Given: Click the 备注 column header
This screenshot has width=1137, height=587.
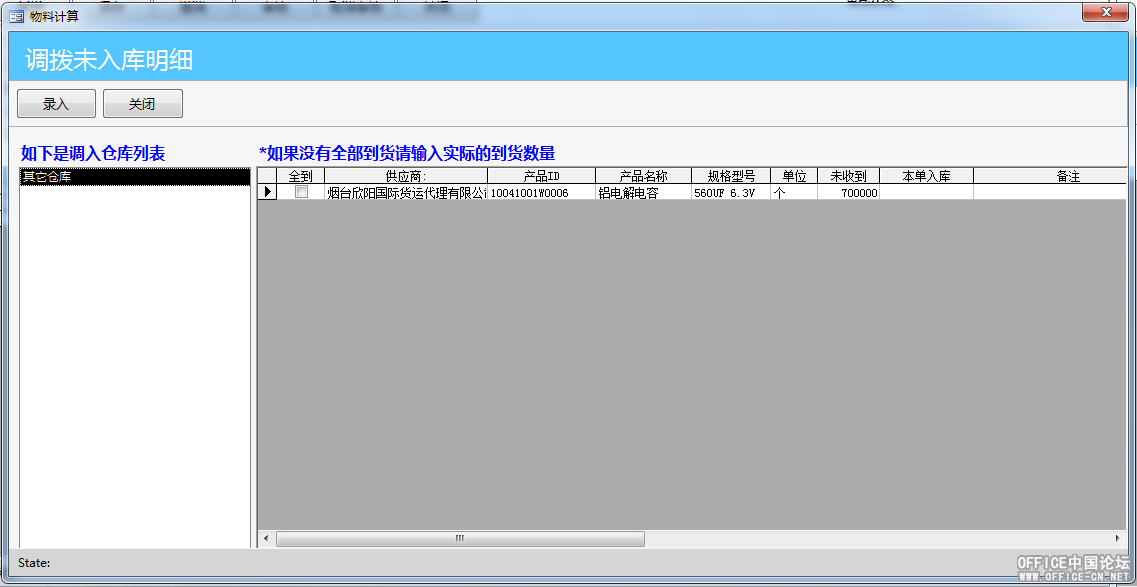Looking at the screenshot, I should click(1051, 175).
